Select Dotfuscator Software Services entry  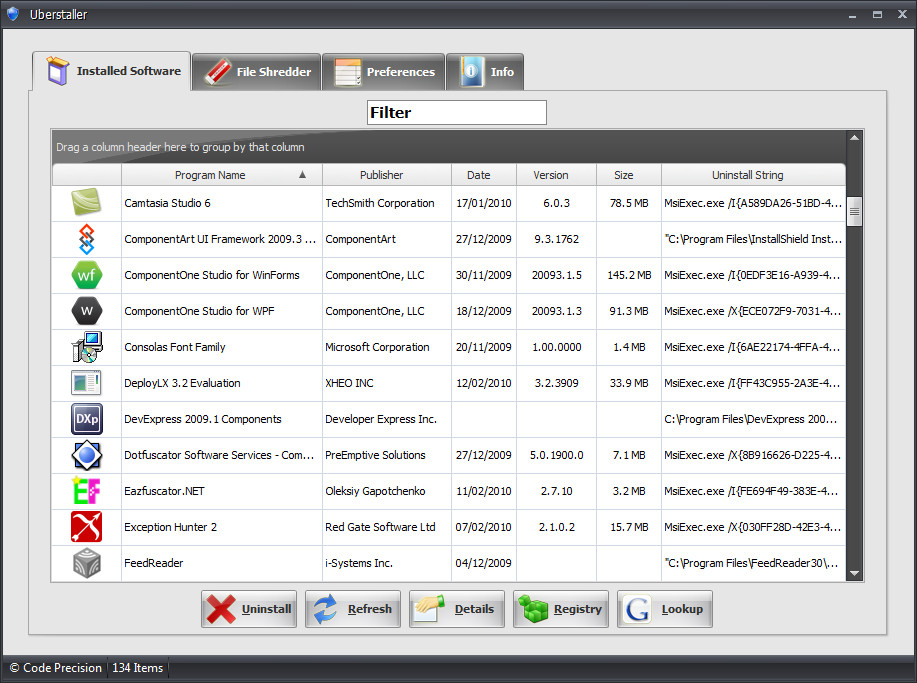(x=219, y=455)
